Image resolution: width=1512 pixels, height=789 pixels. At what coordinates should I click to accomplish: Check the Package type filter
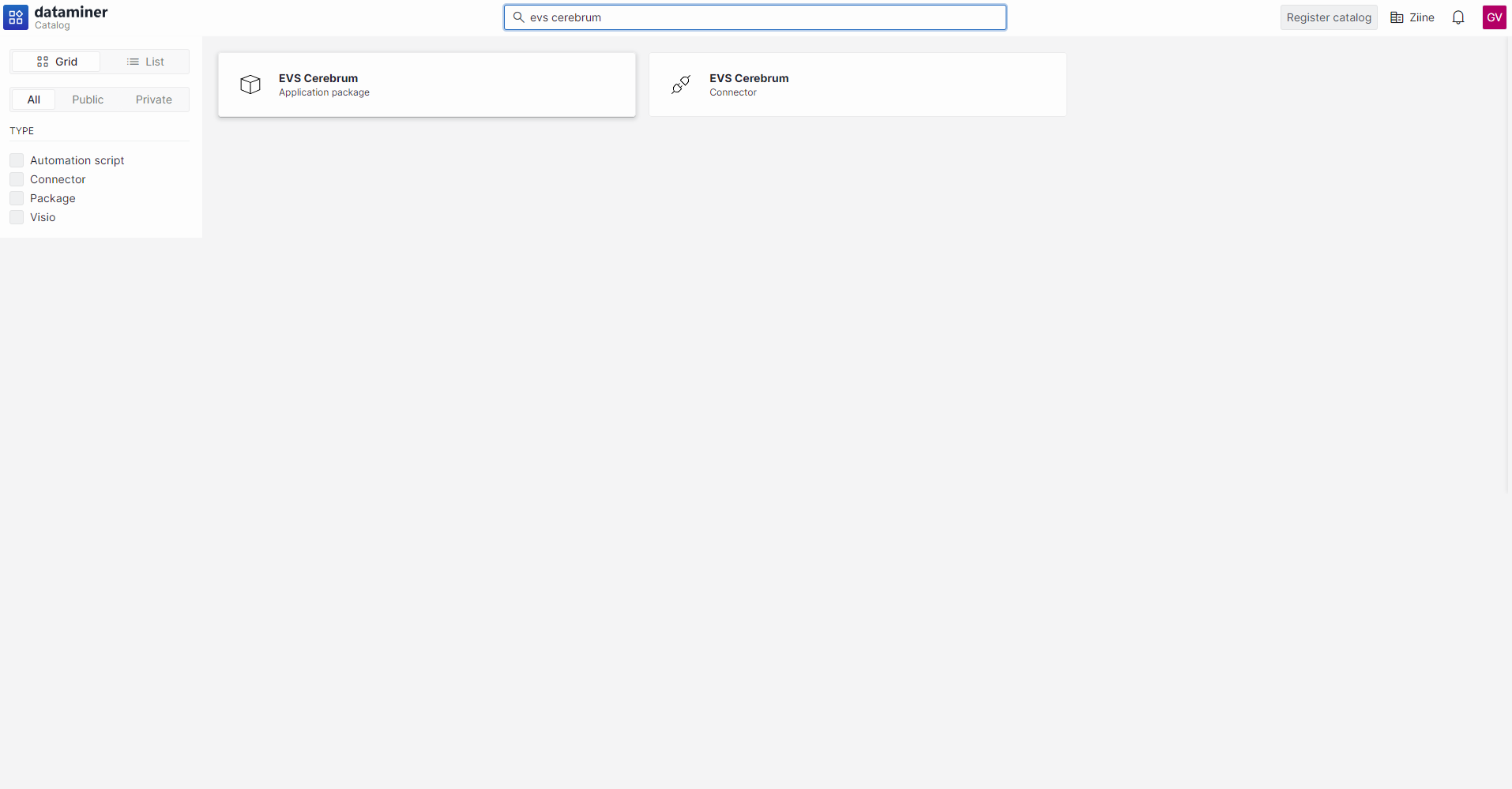click(x=17, y=198)
